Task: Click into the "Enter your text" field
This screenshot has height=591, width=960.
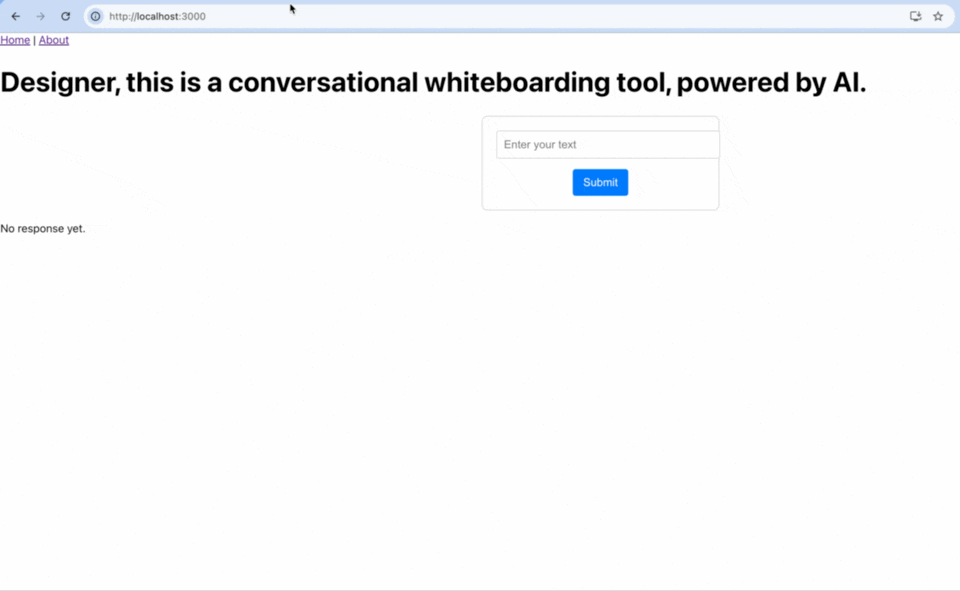Action: coord(607,145)
